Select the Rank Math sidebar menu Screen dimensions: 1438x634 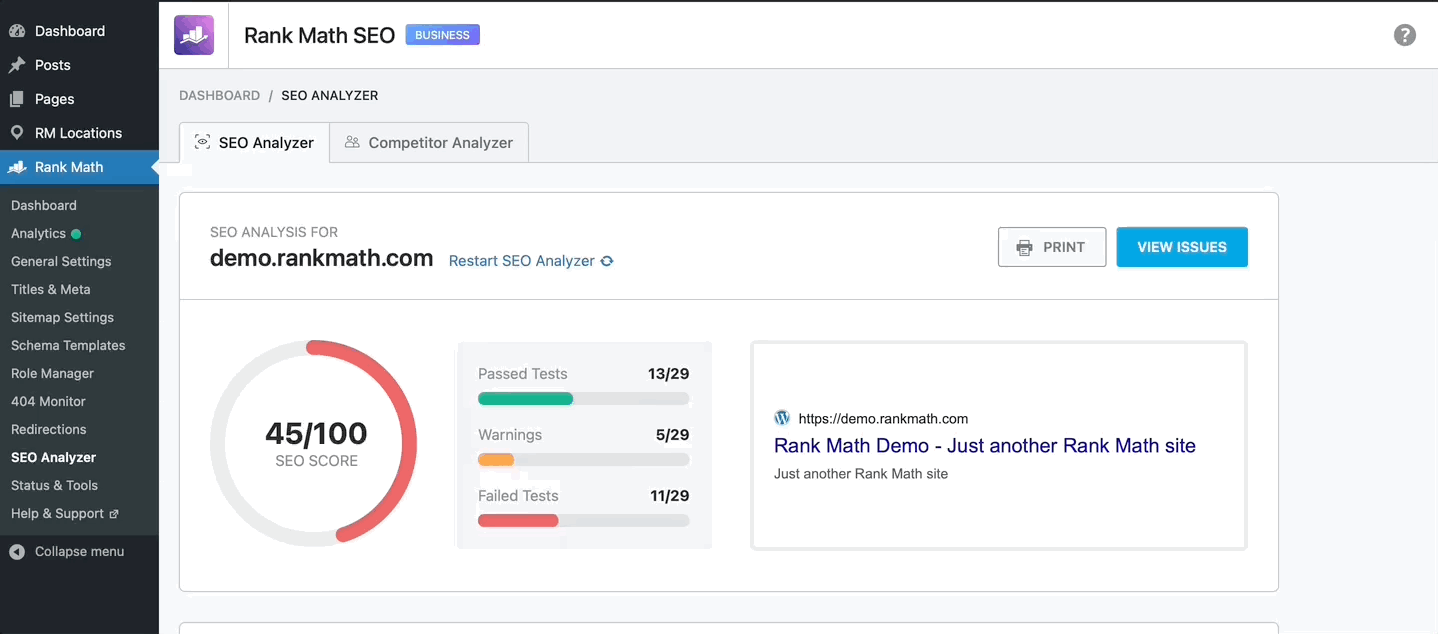pyautogui.click(x=79, y=167)
